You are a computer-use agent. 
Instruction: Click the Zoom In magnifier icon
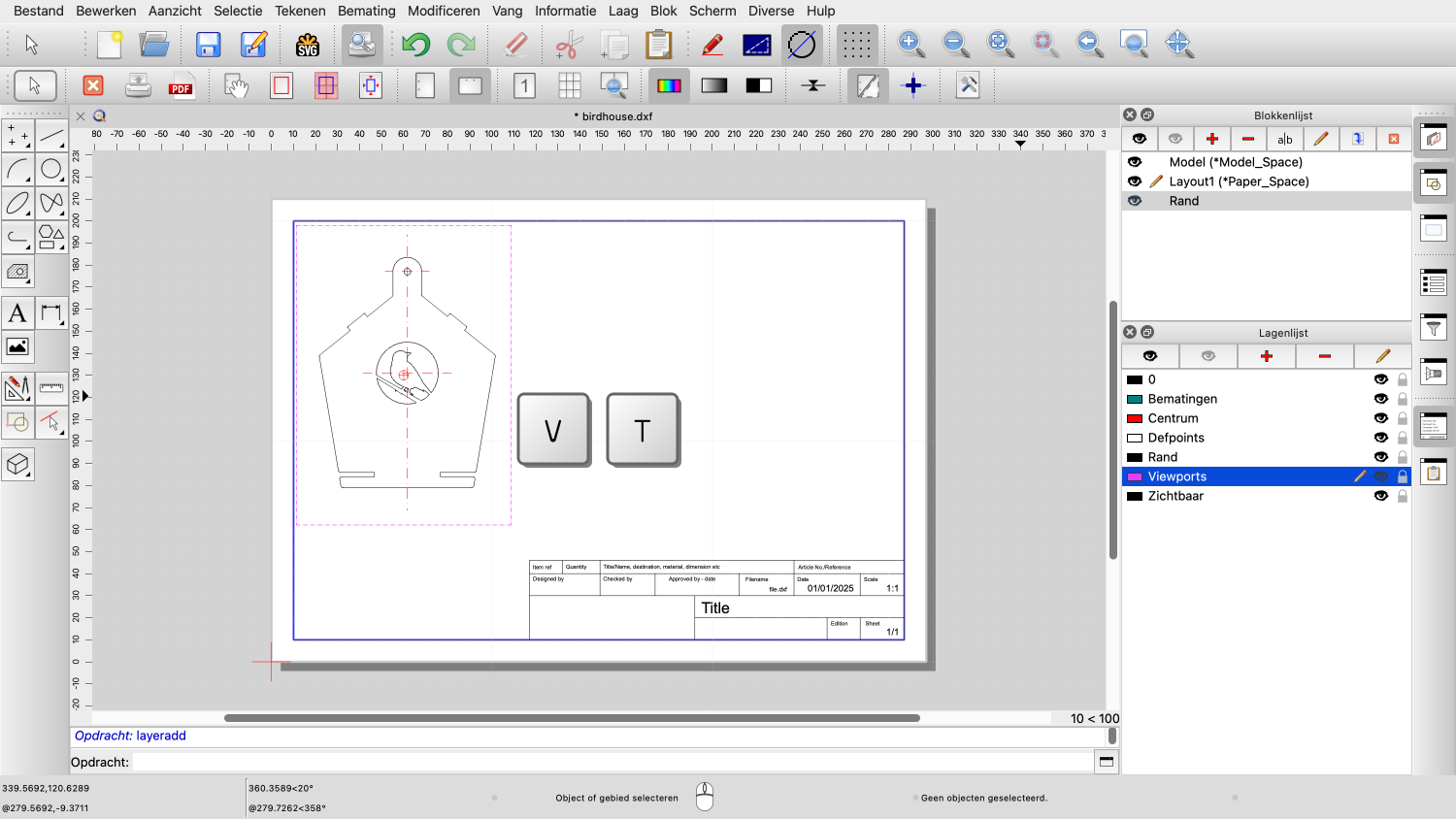pos(910,44)
